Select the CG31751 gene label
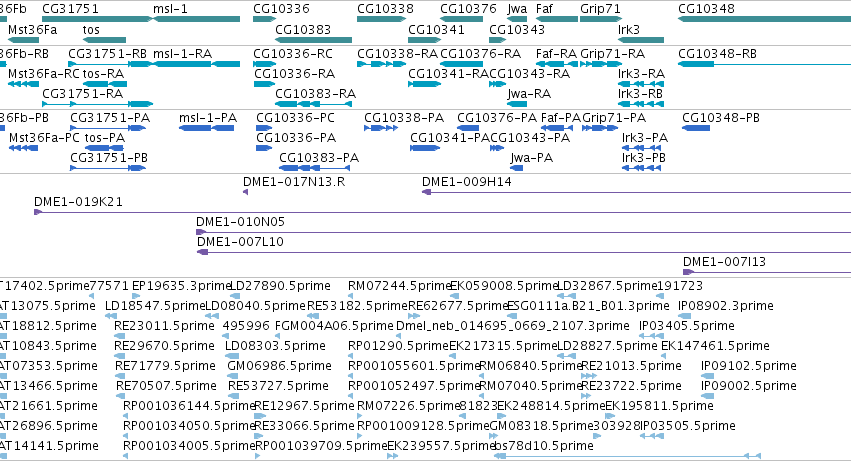Viewport: 851px width, 461px height. point(71,9)
